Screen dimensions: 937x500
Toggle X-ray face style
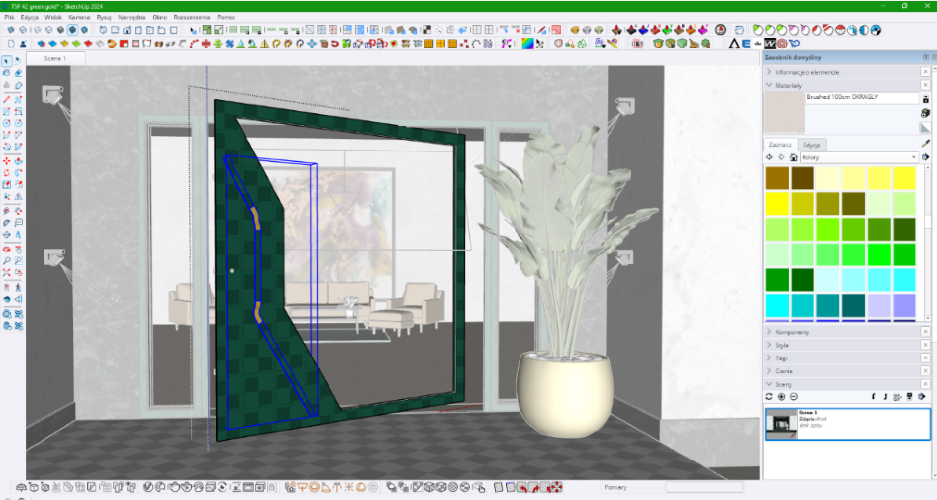[x=10, y=30]
